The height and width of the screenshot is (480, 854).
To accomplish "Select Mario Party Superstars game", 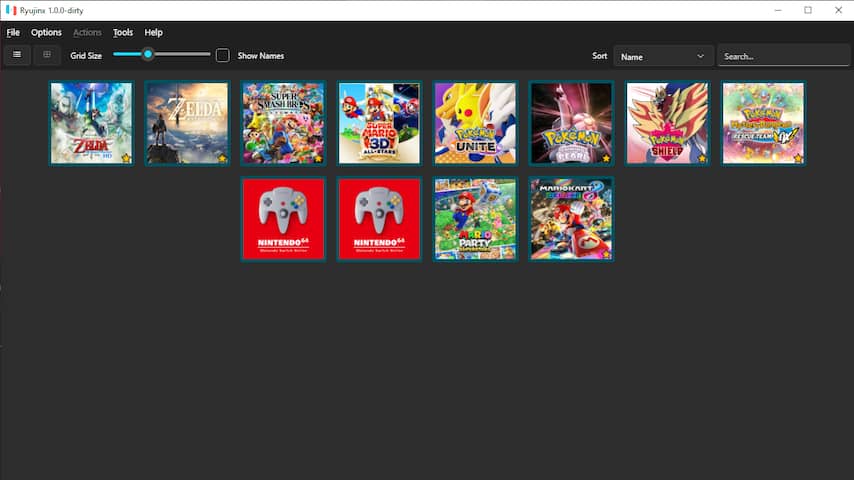I will [475, 219].
